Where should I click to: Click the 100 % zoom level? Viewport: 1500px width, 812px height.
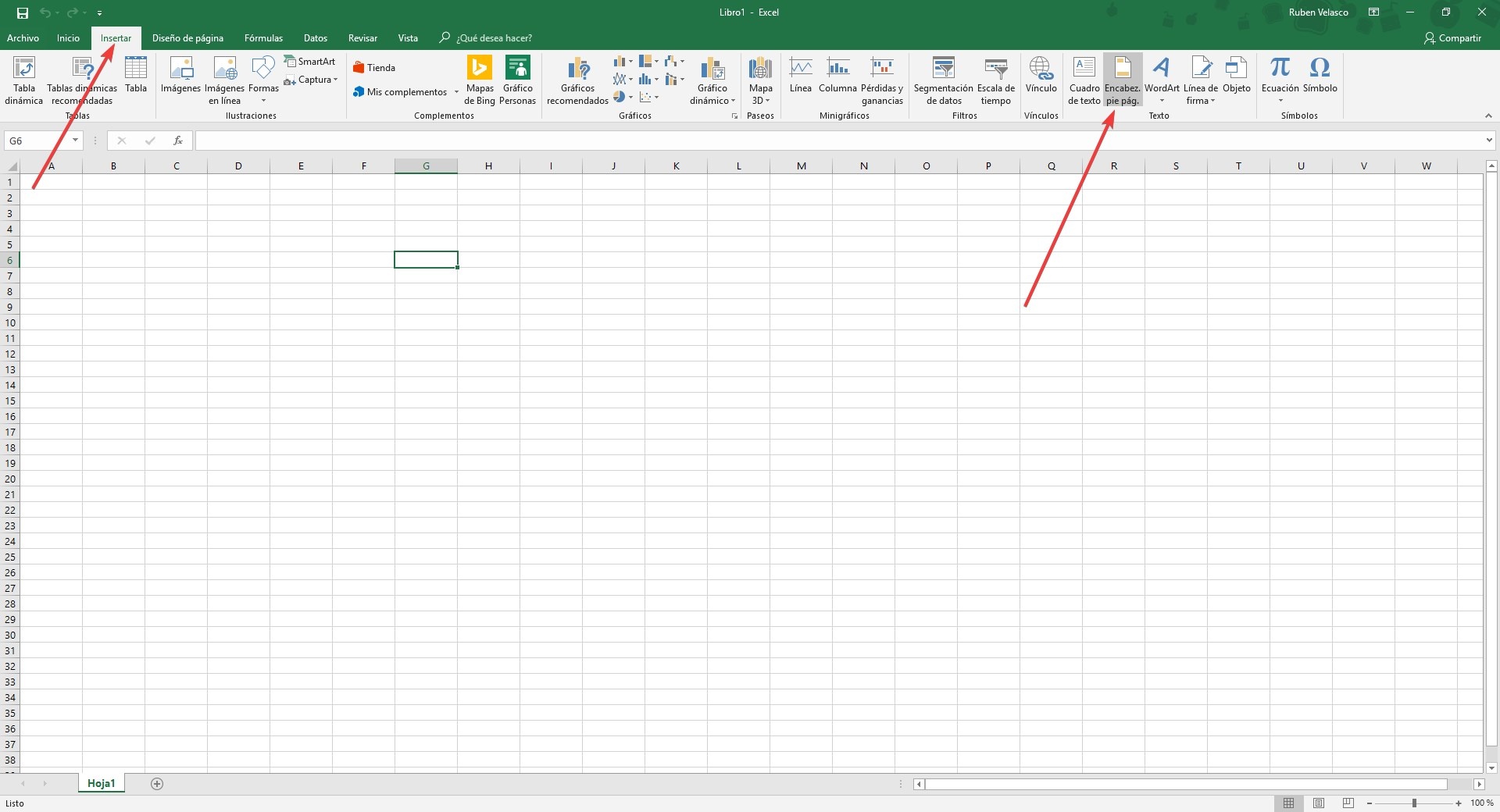(x=1481, y=803)
